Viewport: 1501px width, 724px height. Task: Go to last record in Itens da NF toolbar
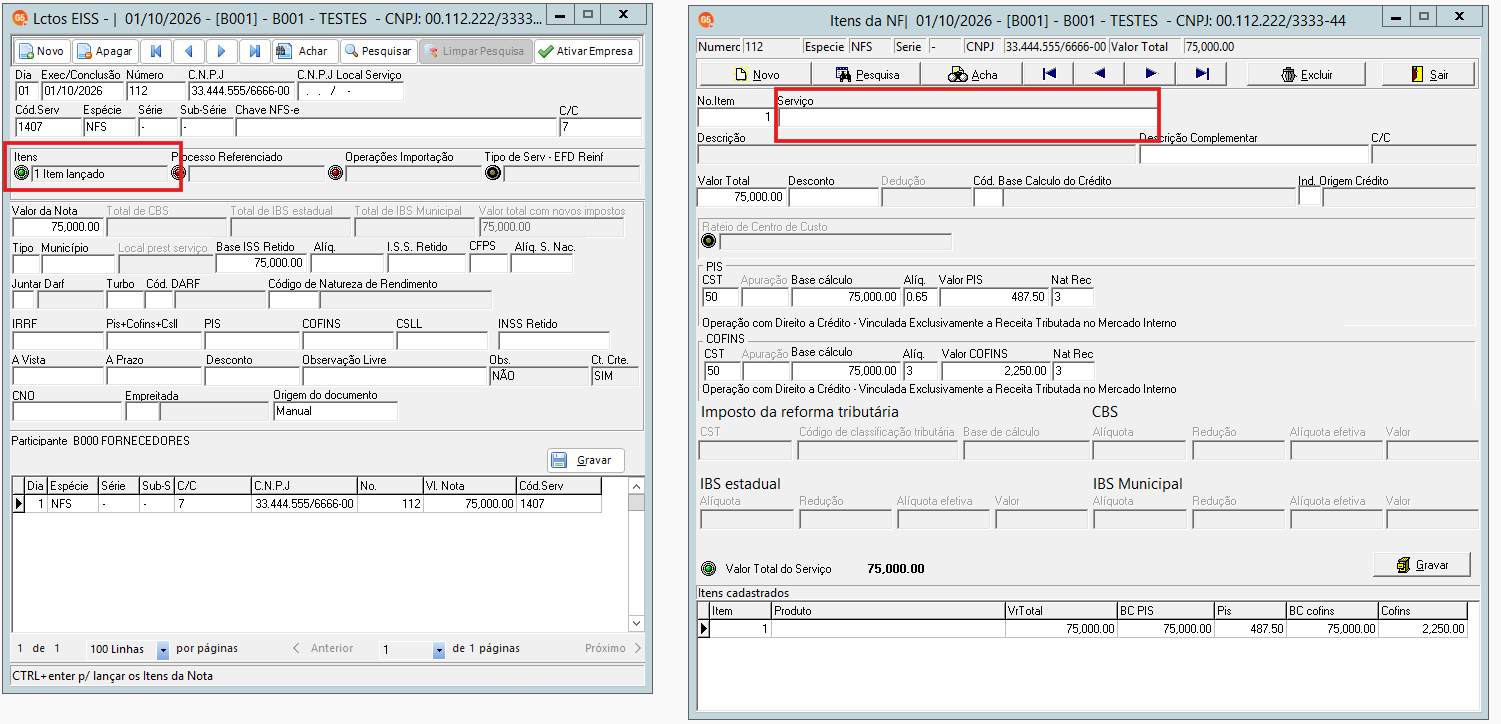point(1202,74)
